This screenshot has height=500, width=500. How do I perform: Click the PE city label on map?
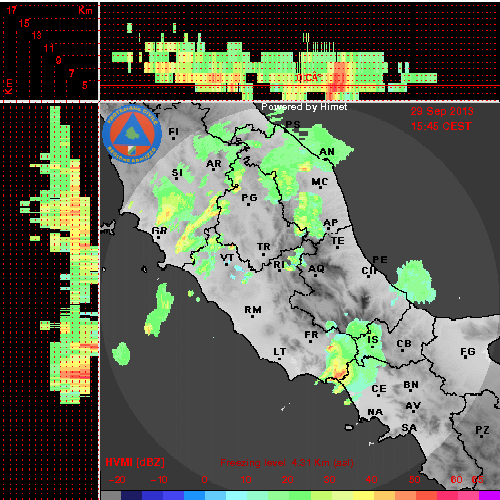(x=380, y=260)
